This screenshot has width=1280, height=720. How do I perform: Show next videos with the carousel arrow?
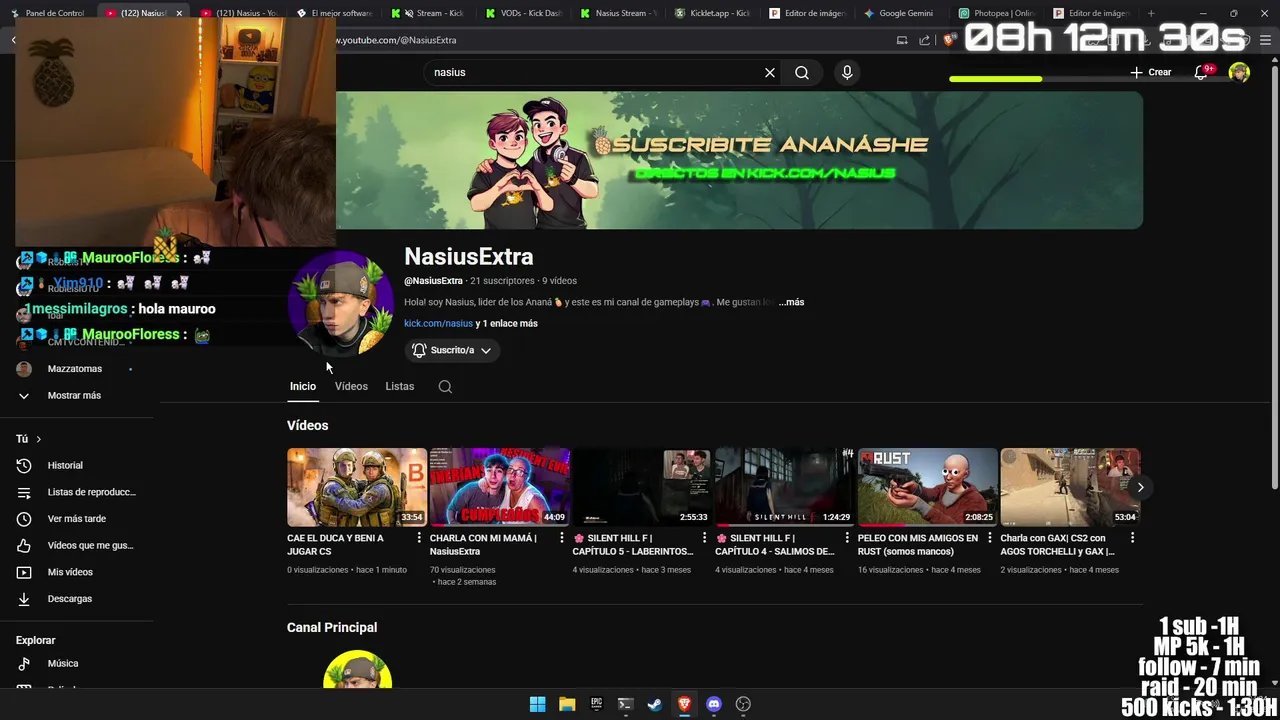[x=1140, y=487]
